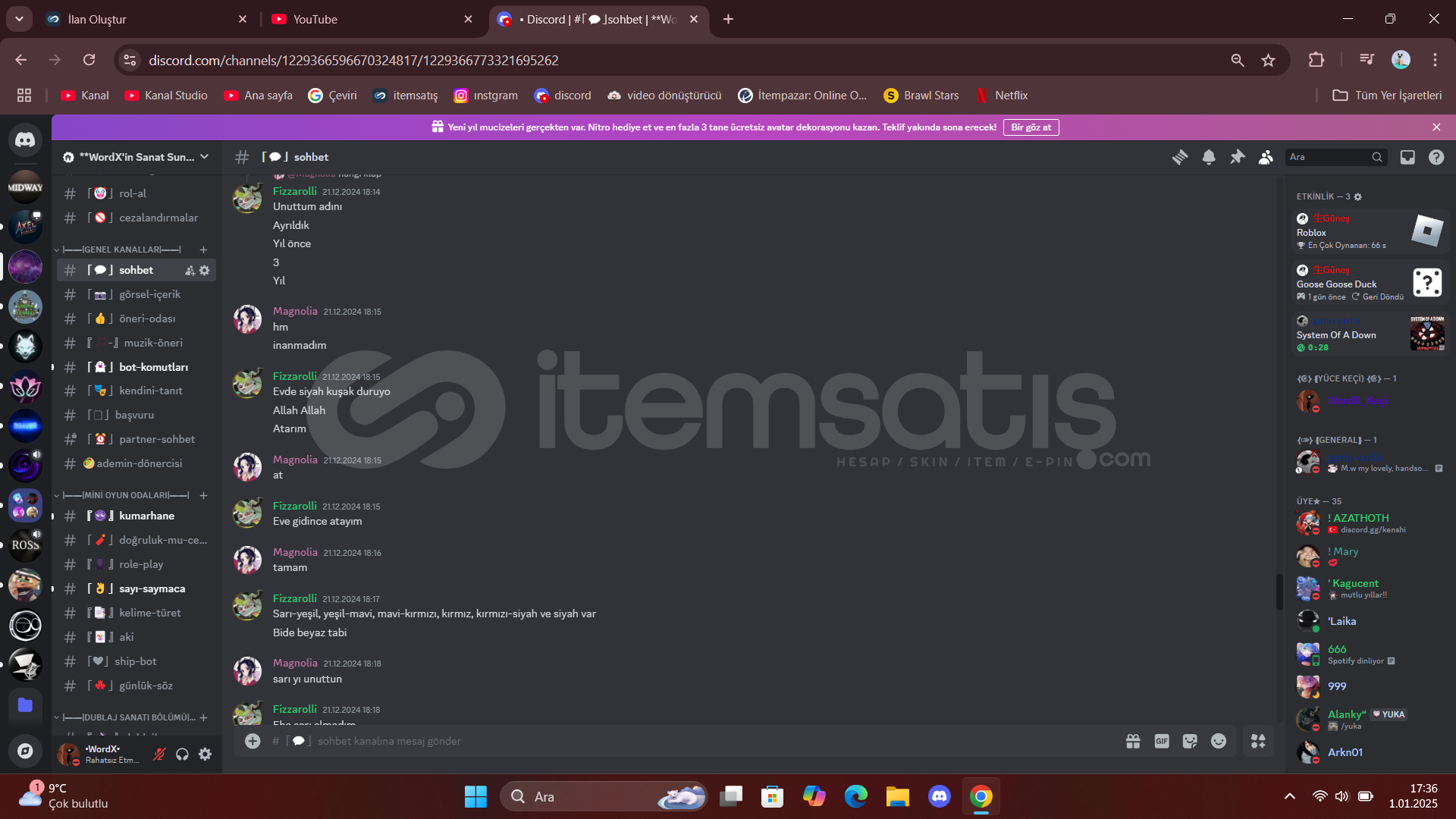Open the GIF picker
The image size is (1456, 819).
tap(1162, 741)
